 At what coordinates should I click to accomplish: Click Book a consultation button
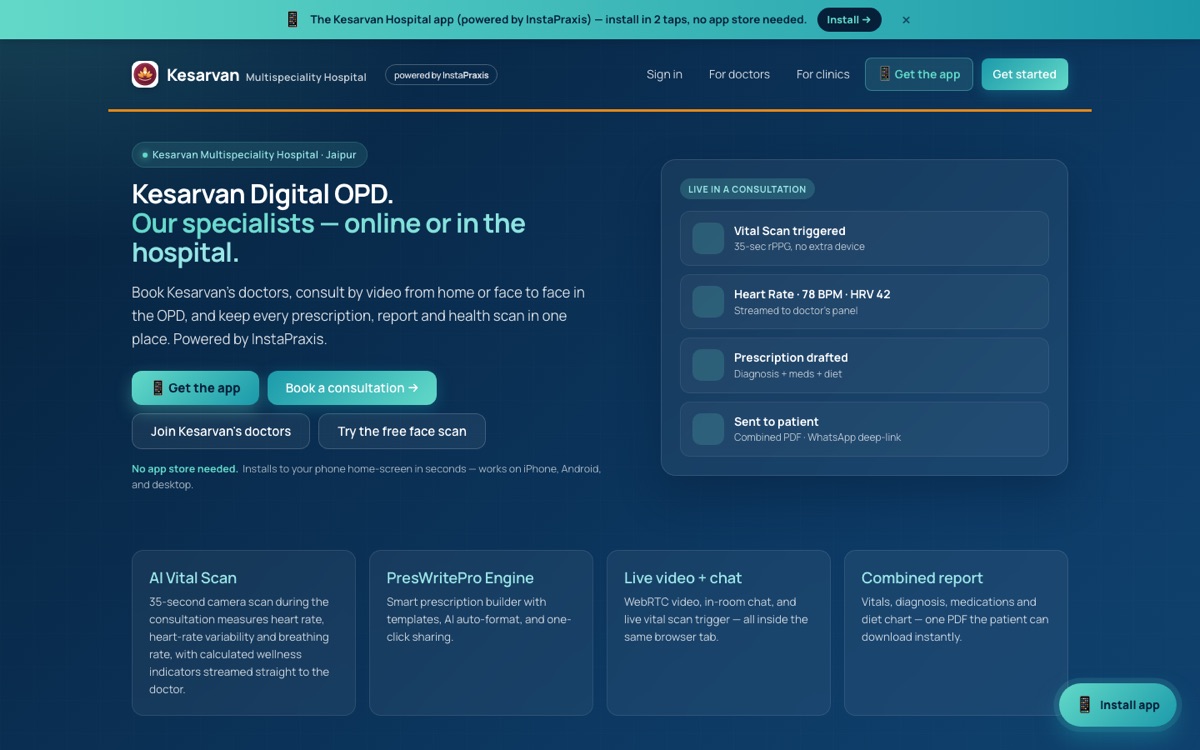[x=352, y=388]
